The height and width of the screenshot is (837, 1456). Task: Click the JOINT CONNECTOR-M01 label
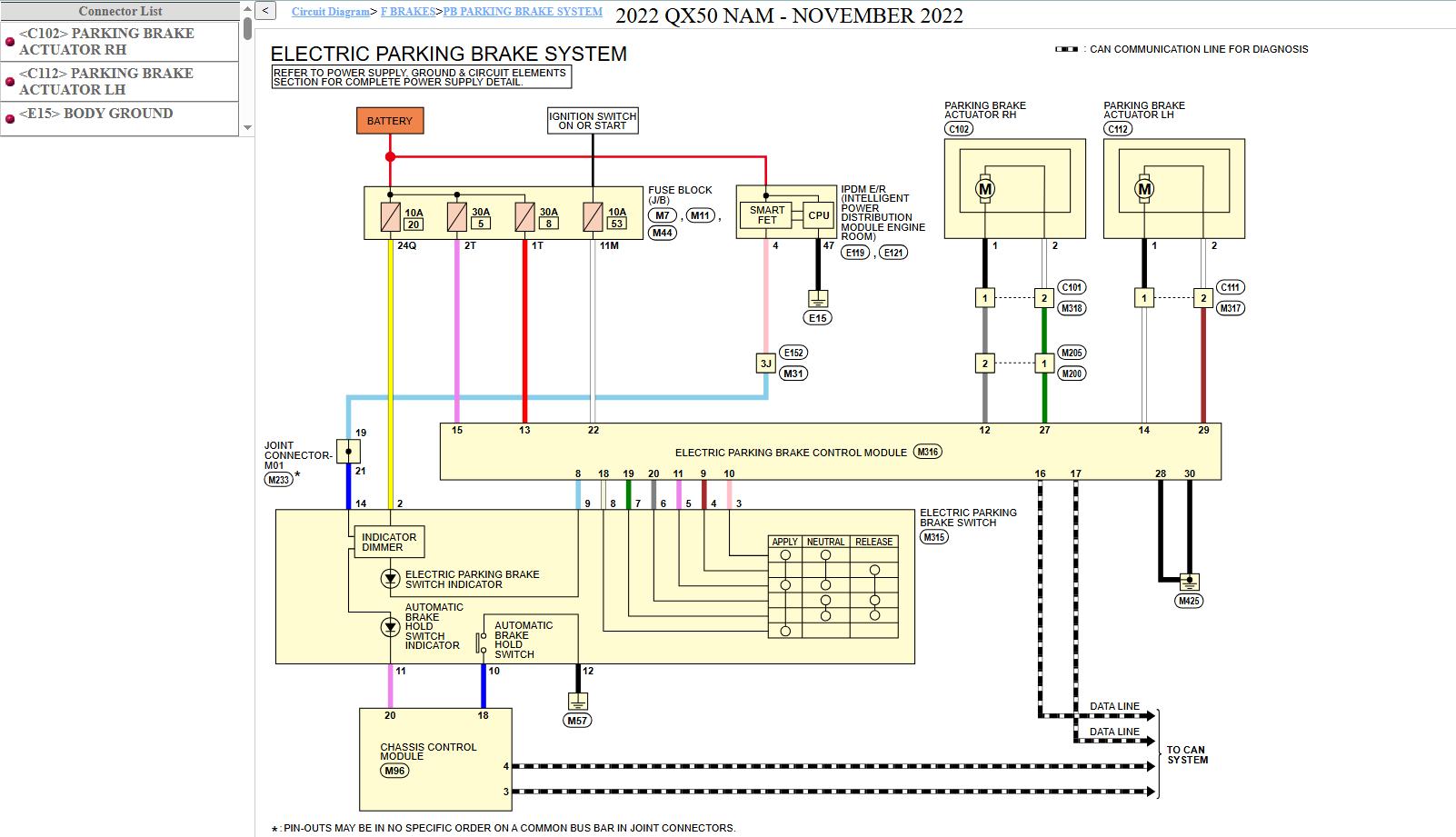[298, 455]
